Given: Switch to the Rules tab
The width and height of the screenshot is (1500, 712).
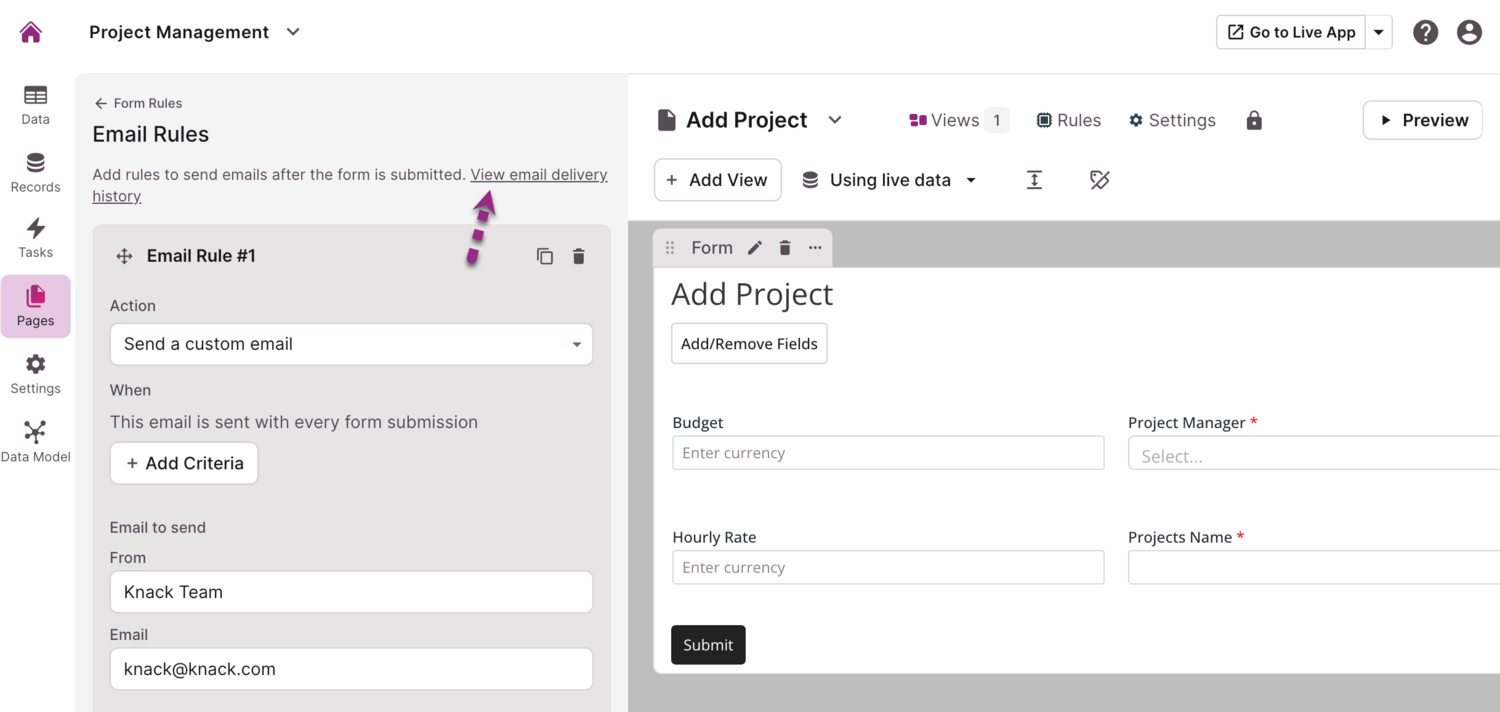Looking at the screenshot, I should 1068,120.
